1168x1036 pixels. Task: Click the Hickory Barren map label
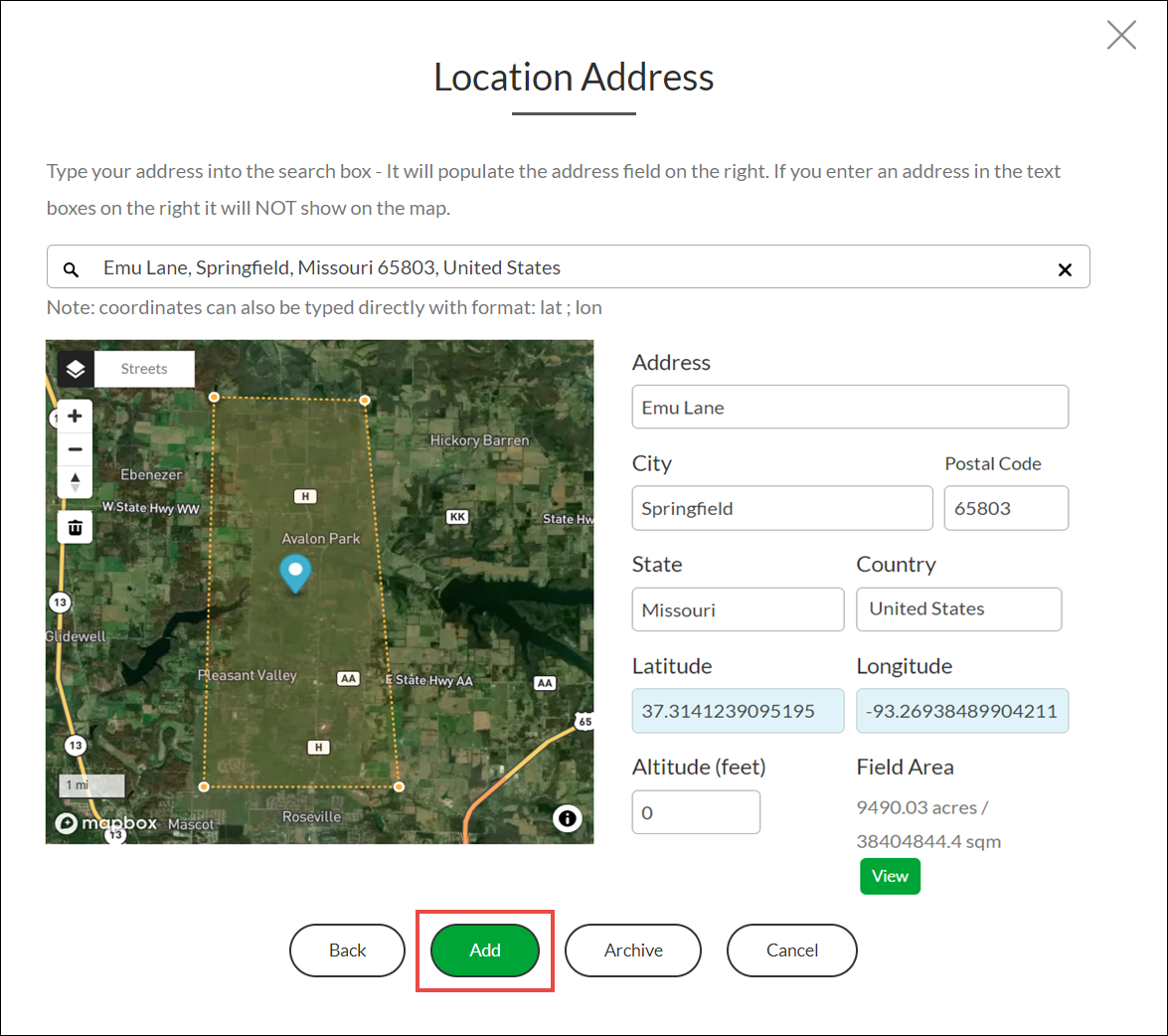point(480,440)
